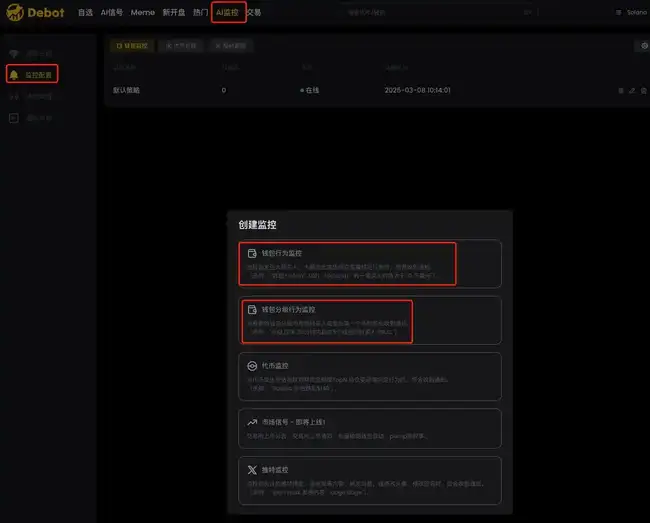Choose the 代币监控 option card
This screenshot has width=650, height=523.
(370, 376)
